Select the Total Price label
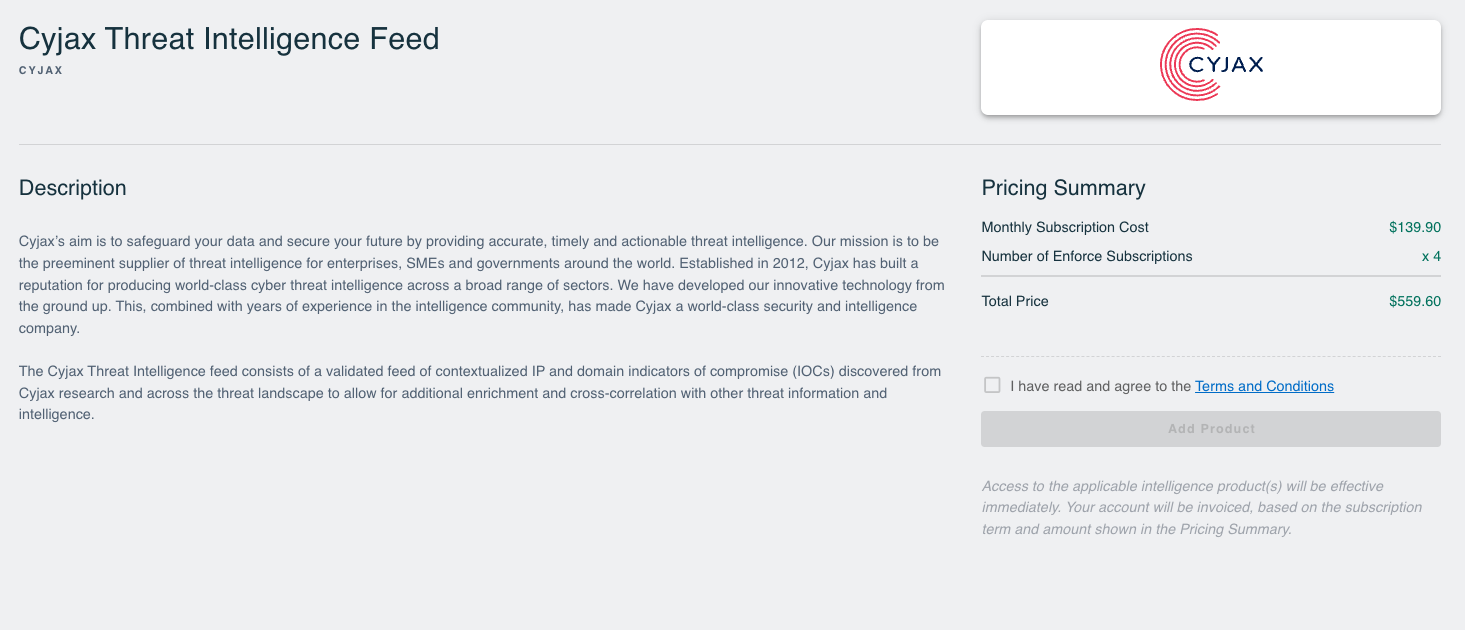The height and width of the screenshot is (630, 1465). click(x=1015, y=301)
